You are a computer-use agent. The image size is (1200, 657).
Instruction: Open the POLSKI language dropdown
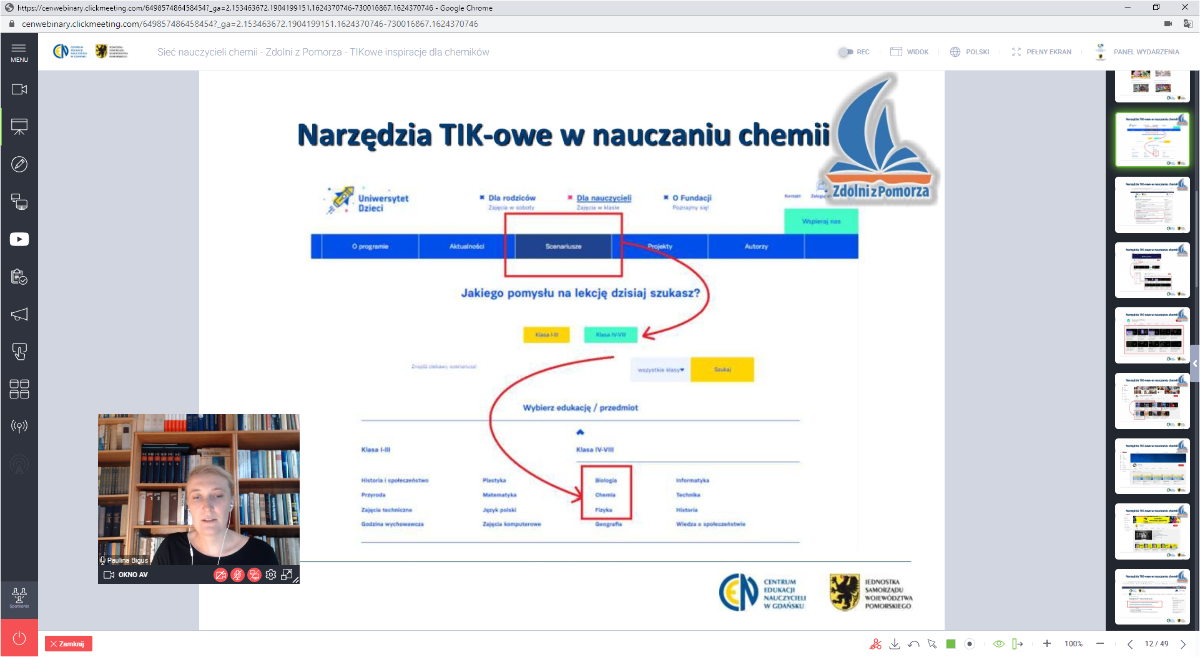coord(971,52)
